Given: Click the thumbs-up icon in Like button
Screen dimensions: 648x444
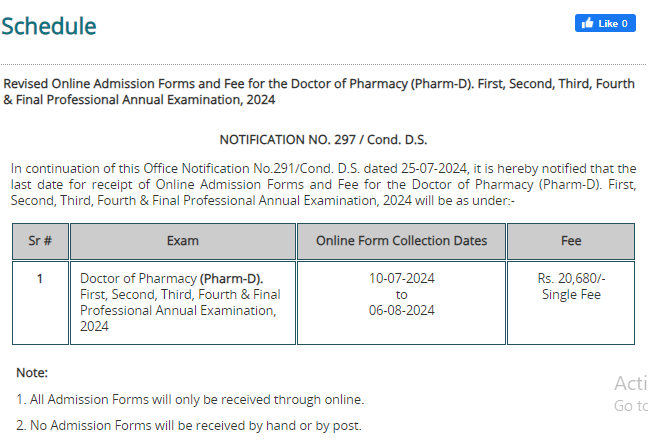Looking at the screenshot, I should tap(587, 23).
